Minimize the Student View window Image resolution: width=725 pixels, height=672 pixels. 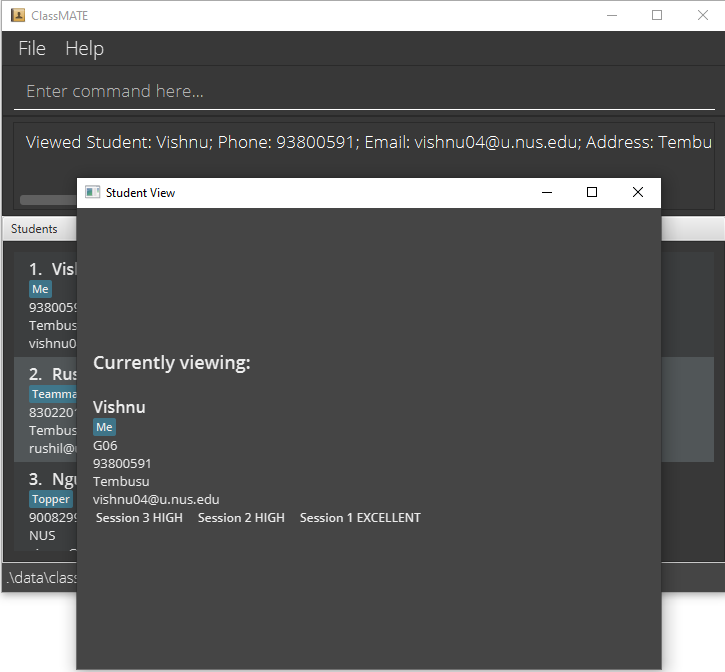547,192
